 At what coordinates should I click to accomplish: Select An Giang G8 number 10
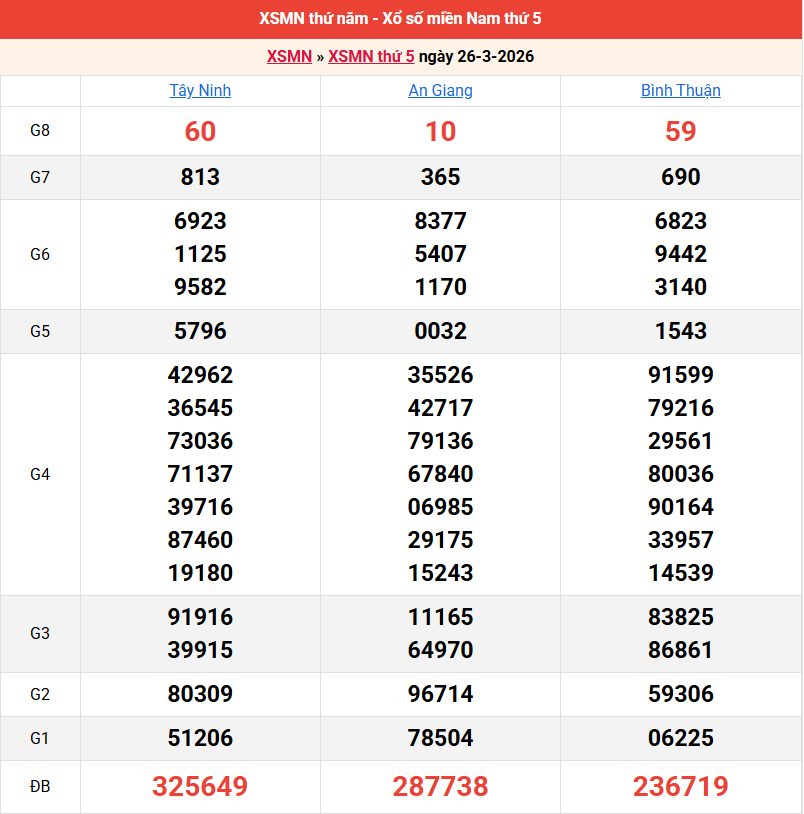coord(440,131)
